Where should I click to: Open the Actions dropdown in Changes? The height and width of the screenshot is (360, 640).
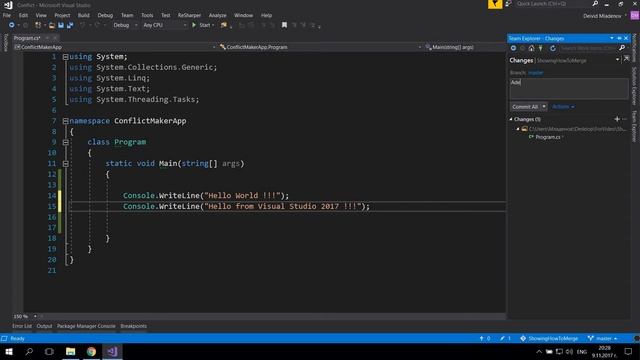coord(563,107)
